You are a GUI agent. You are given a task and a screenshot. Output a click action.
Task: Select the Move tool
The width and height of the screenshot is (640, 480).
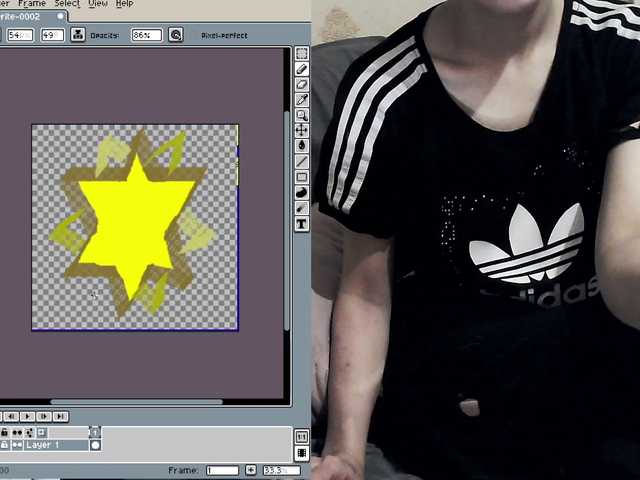pos(302,131)
